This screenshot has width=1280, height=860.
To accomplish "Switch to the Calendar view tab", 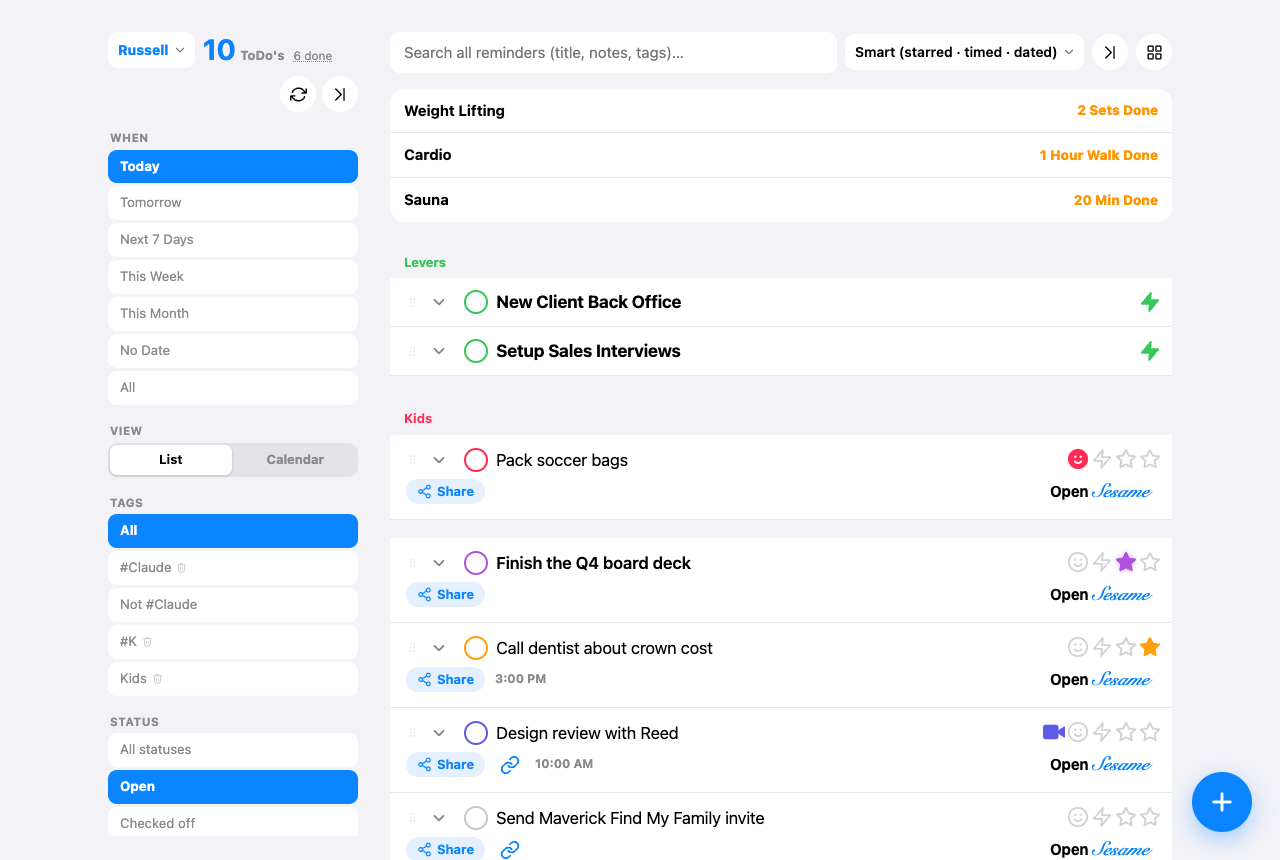I will 295,460.
